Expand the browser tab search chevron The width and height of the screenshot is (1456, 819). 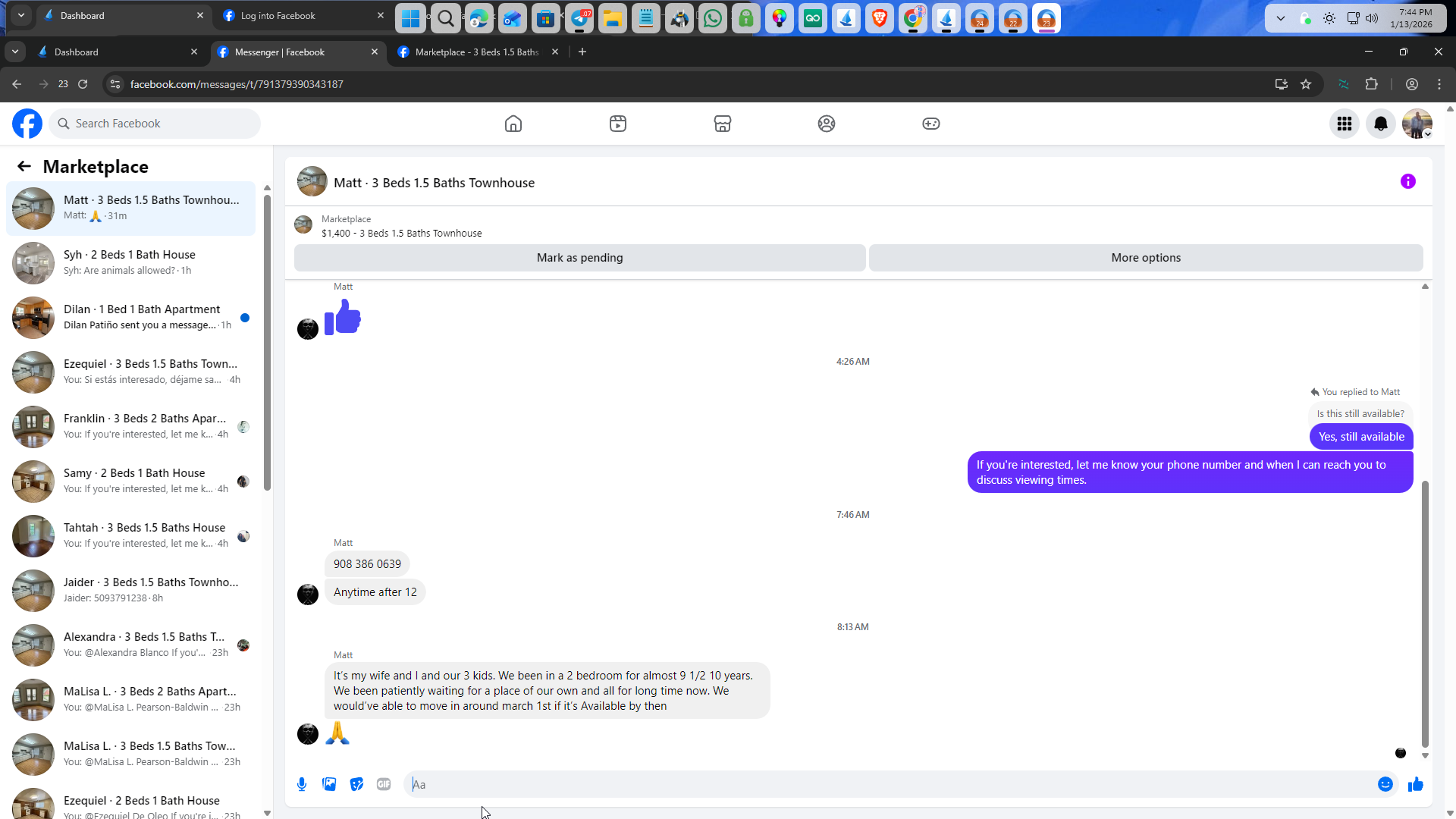[15, 52]
